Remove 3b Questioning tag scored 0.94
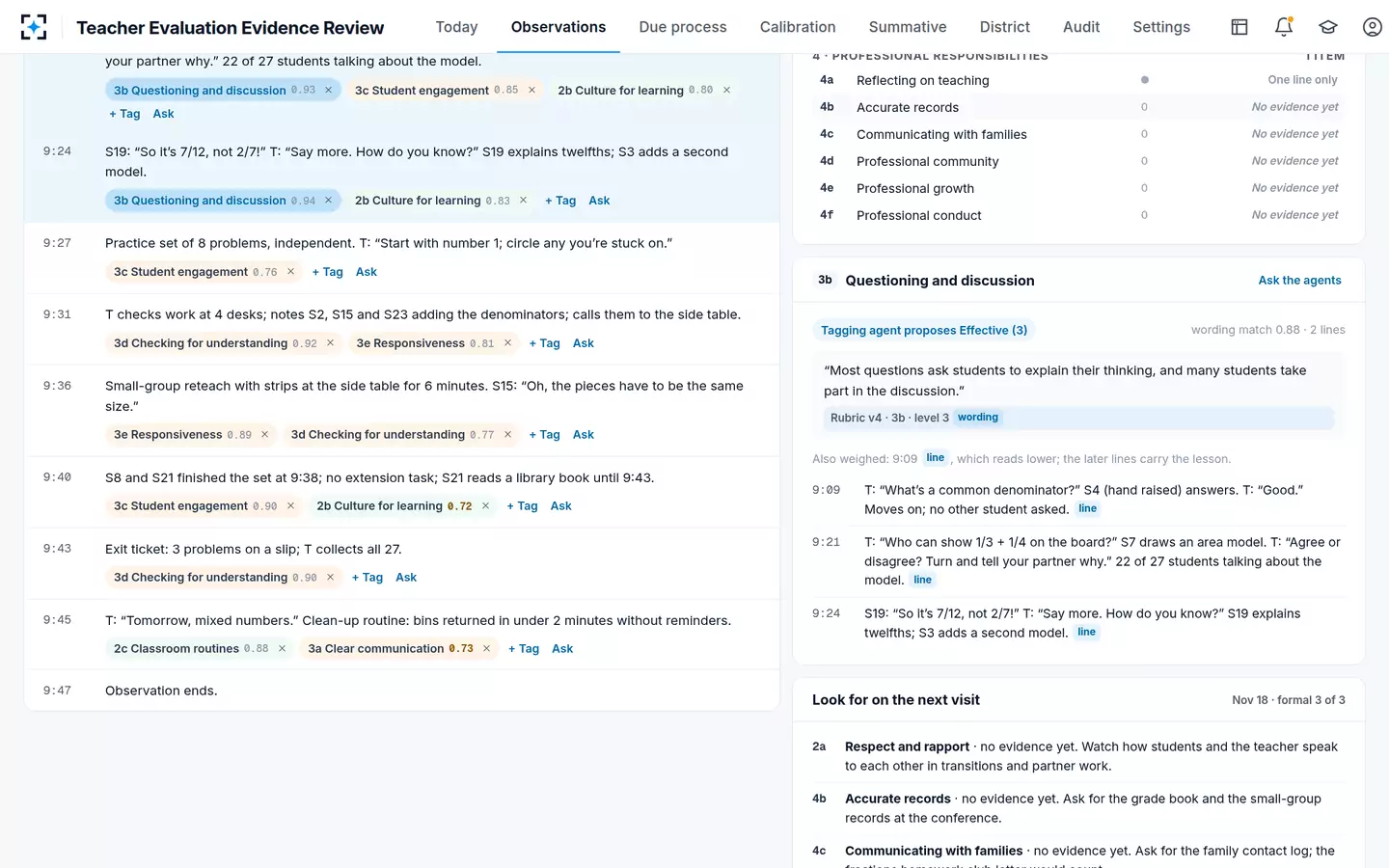 tap(328, 201)
